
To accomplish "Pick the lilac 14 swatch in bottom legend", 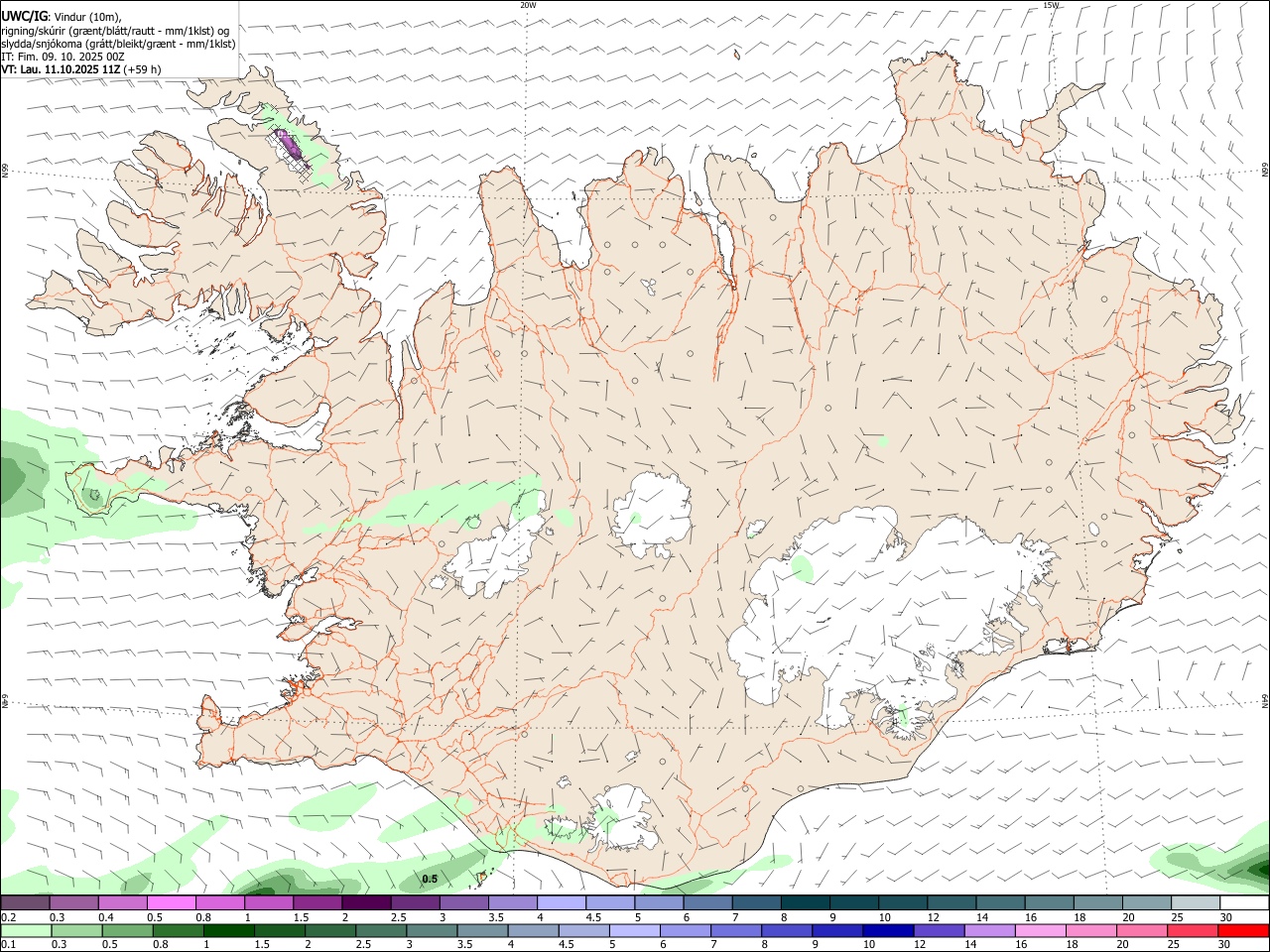I will tap(990, 930).
